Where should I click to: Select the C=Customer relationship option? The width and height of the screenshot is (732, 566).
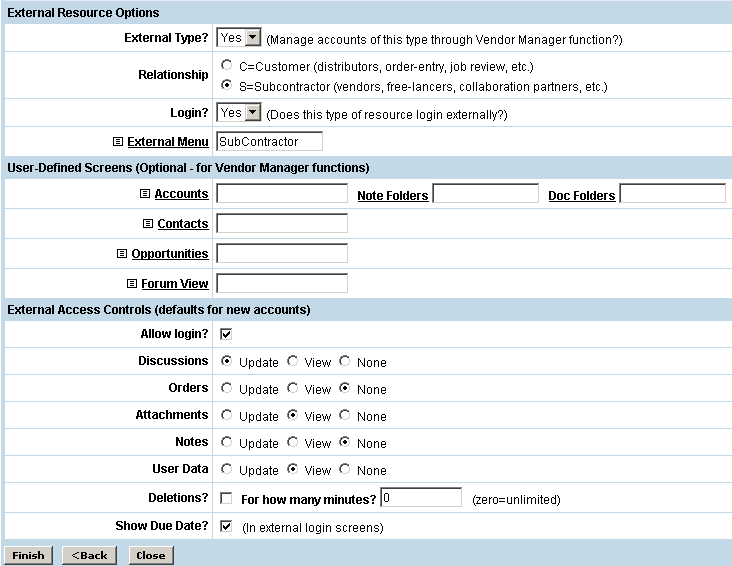(x=226, y=64)
